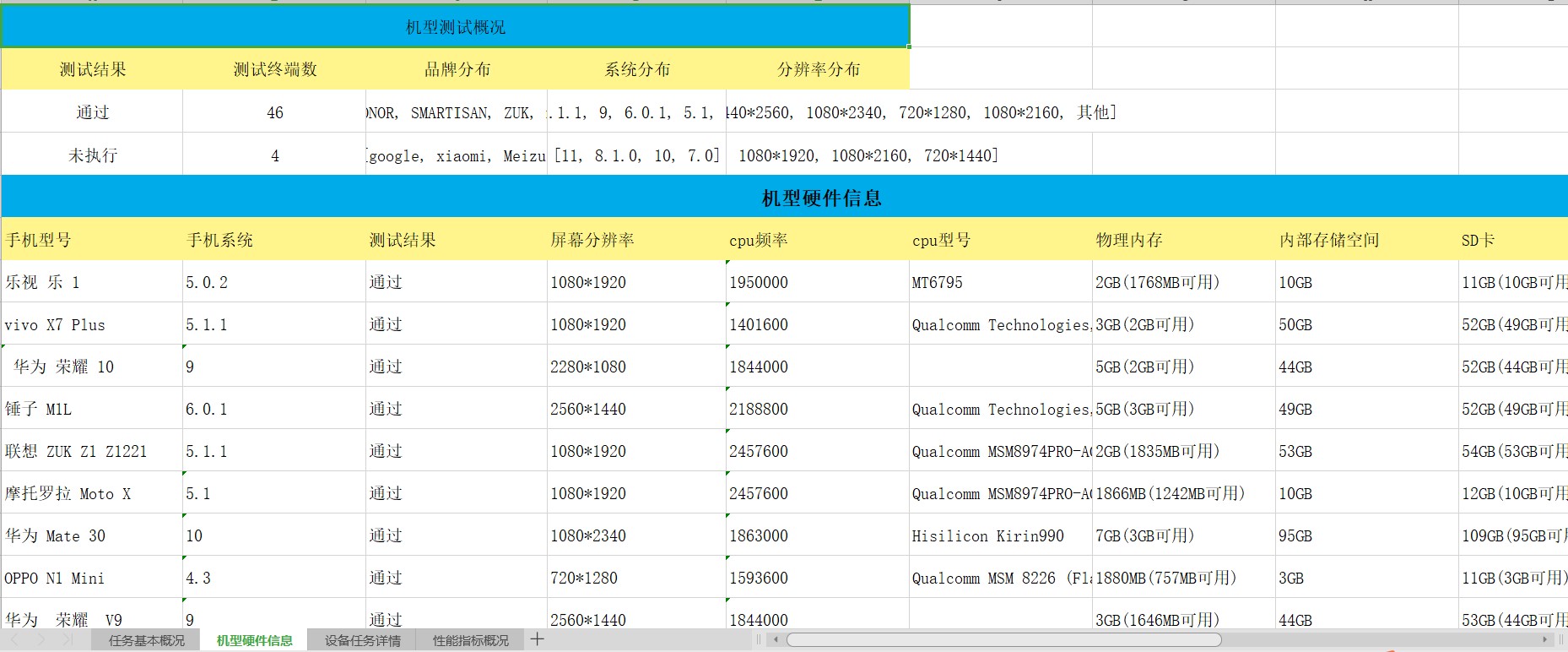Click the horizontal scrollbar right arrow
Viewport: 1568px width, 652px height.
(1545, 639)
